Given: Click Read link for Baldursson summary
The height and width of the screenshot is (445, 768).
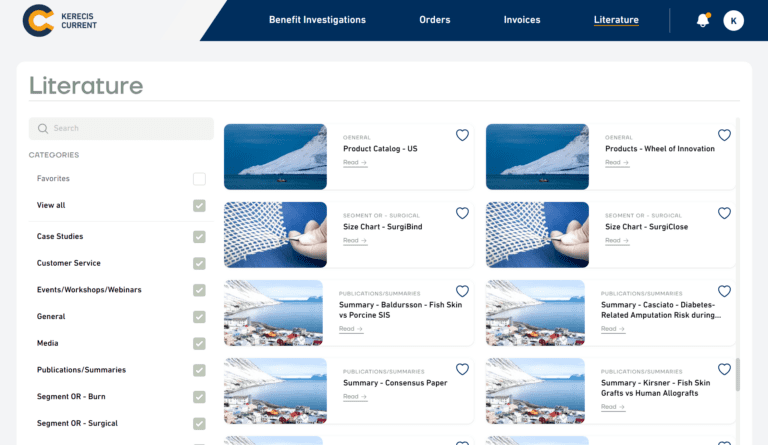Looking at the screenshot, I should [351, 329].
